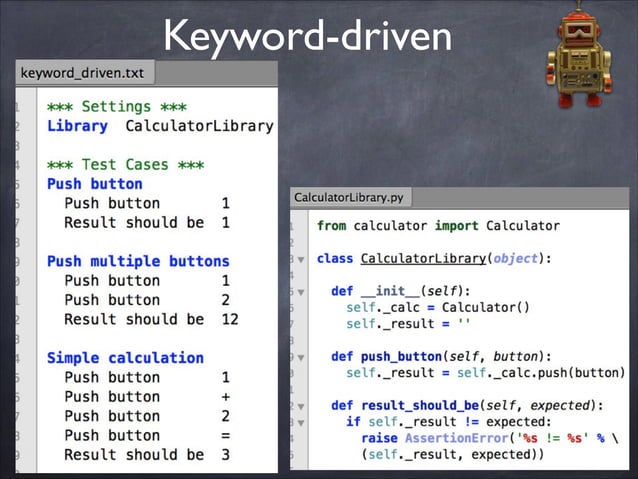Click the Push multiple buttons test name
The height and width of the screenshot is (479, 638).
click(x=138, y=261)
